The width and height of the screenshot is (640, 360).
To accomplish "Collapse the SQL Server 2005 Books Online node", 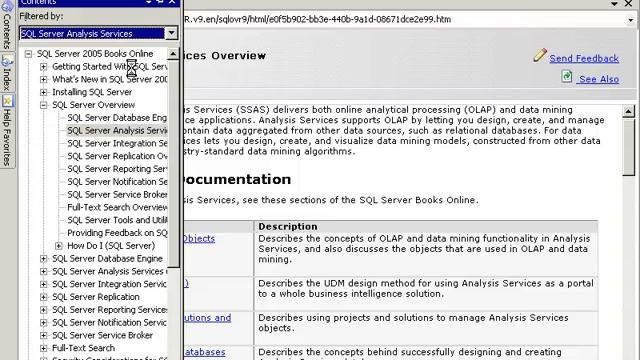I will click(28, 54).
